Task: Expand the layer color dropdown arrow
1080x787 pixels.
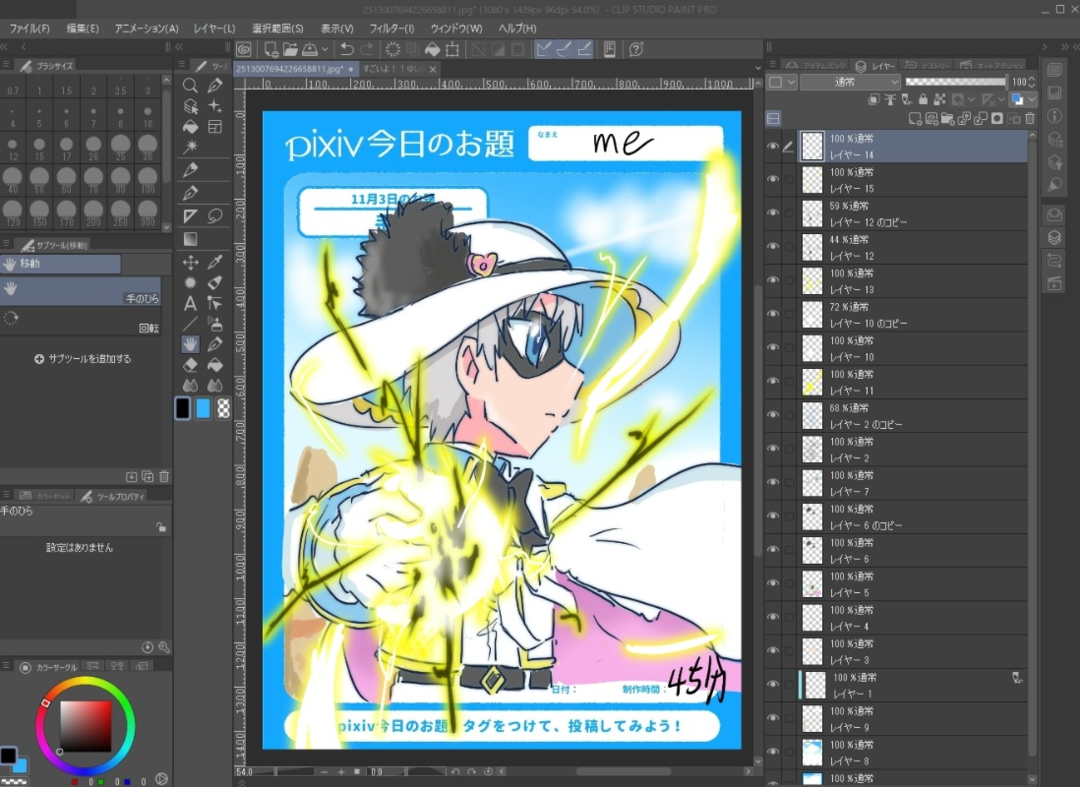Action: click(x=1032, y=99)
